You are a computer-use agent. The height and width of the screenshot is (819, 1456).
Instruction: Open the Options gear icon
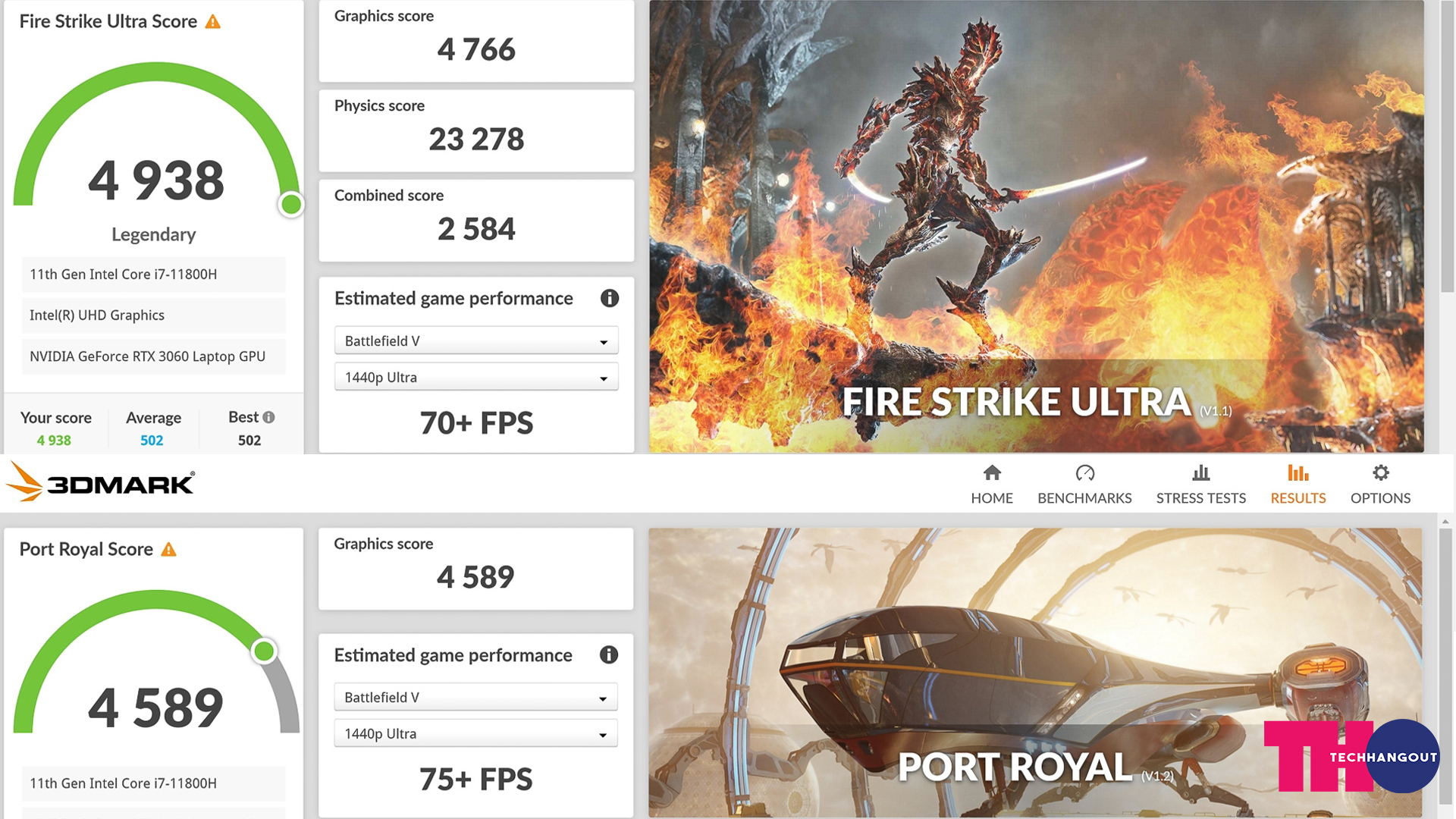(1380, 473)
